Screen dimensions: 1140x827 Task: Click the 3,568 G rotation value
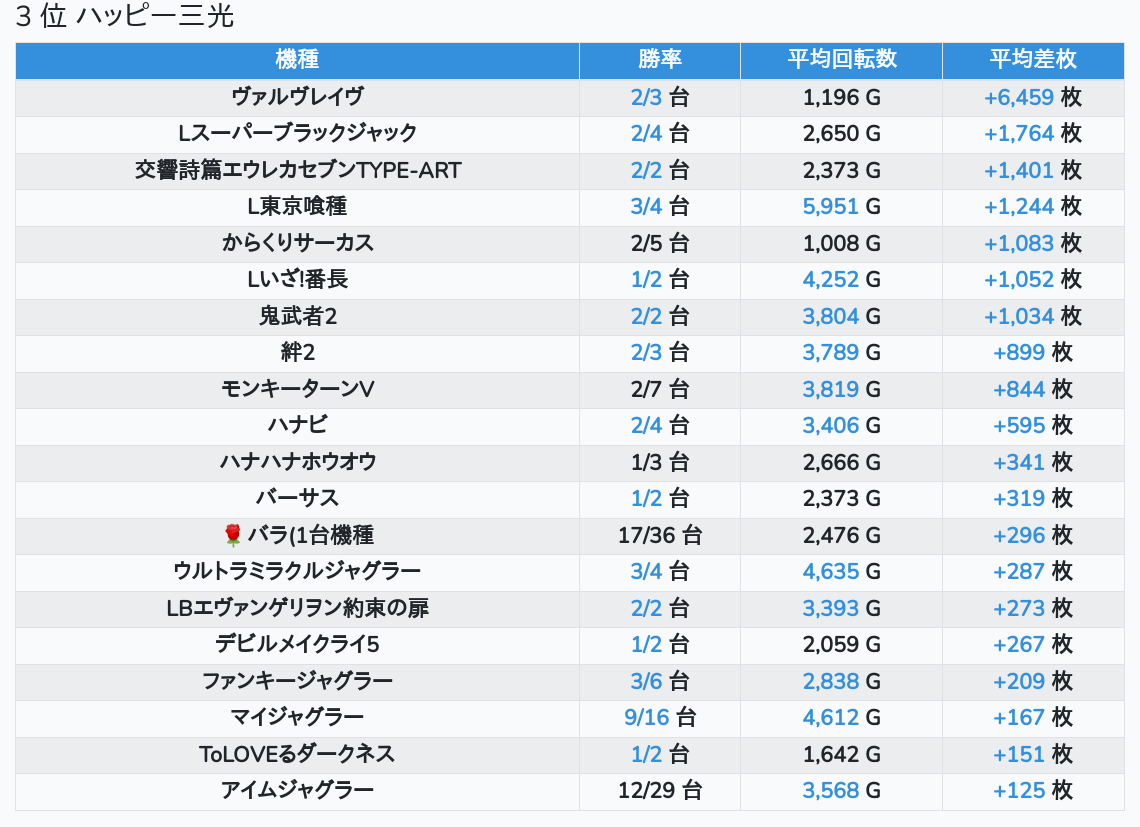tap(842, 791)
